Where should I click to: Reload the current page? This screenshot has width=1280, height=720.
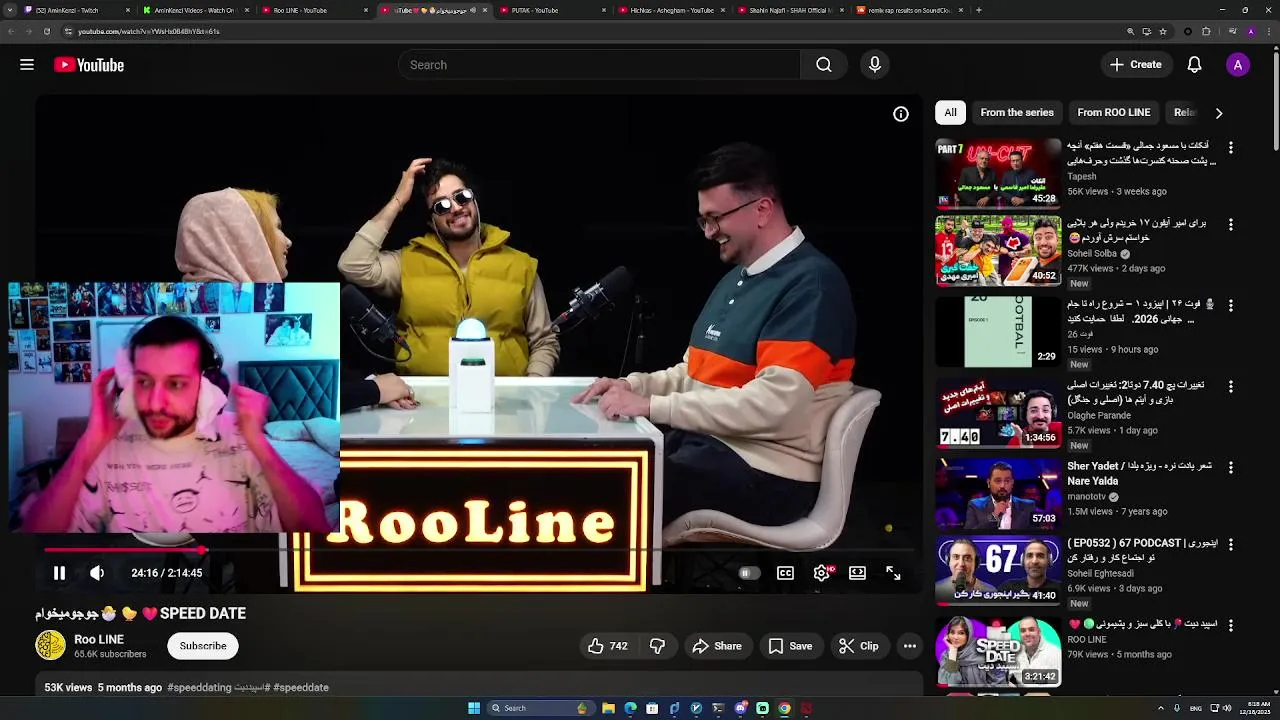46,31
